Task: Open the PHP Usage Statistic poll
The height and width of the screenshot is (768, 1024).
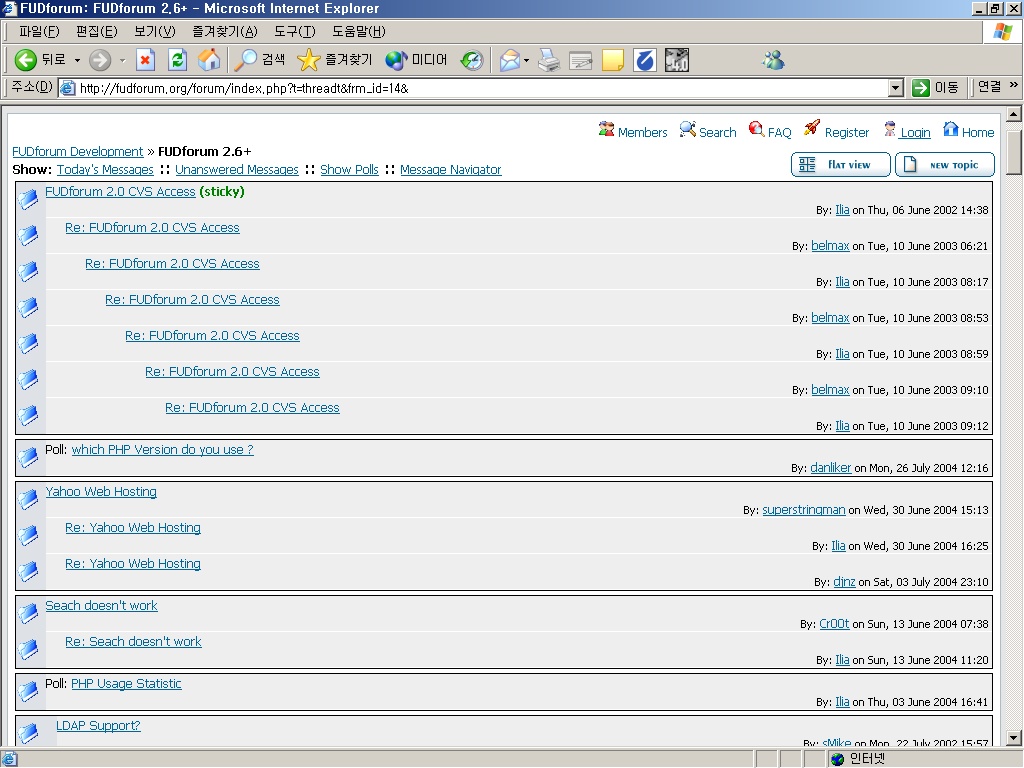Action: [x=126, y=683]
